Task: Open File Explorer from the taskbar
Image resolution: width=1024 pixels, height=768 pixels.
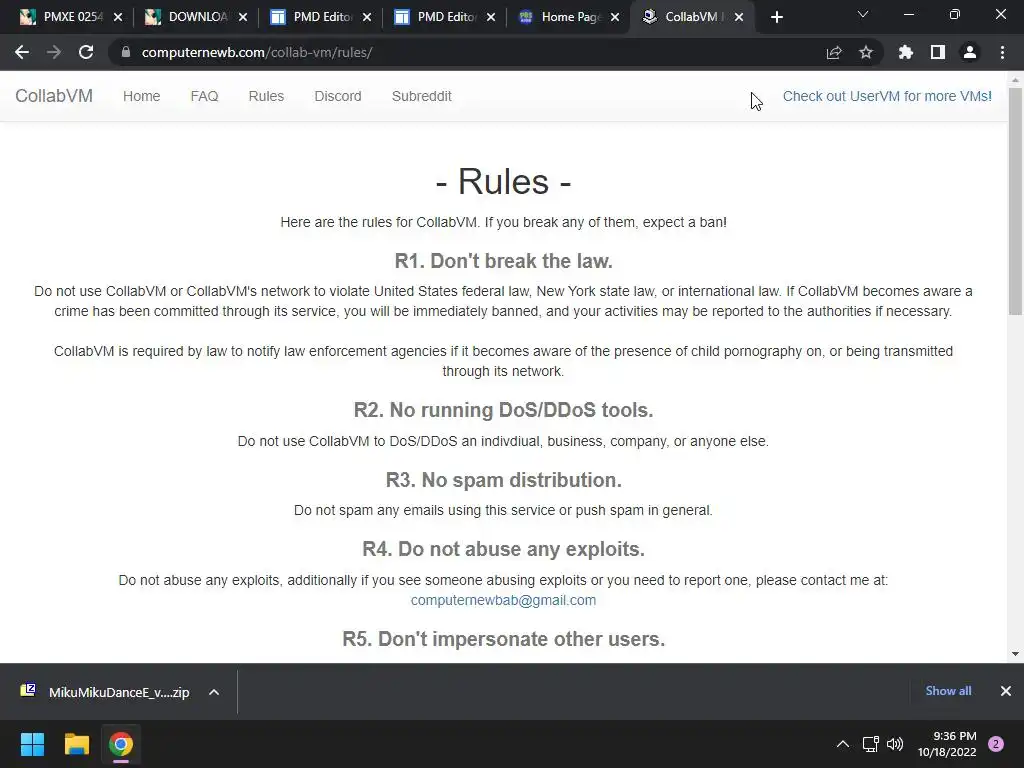Action: (76, 744)
